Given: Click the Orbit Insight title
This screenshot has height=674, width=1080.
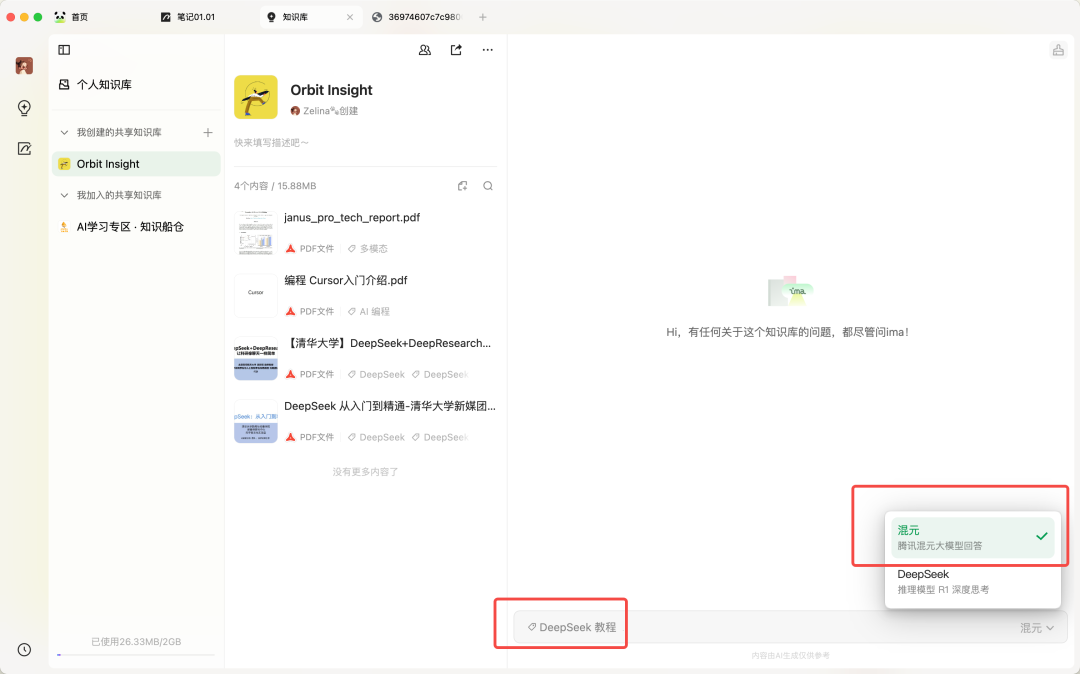Looking at the screenshot, I should 331,90.
